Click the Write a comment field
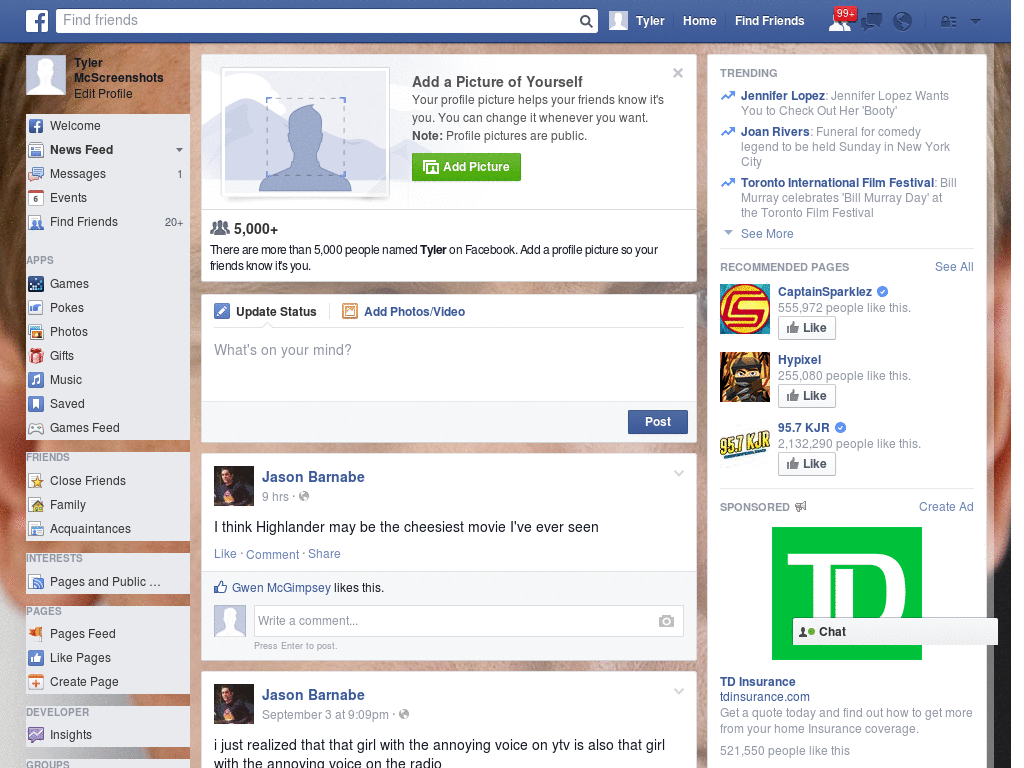This screenshot has height=768, width=1024. click(457, 621)
